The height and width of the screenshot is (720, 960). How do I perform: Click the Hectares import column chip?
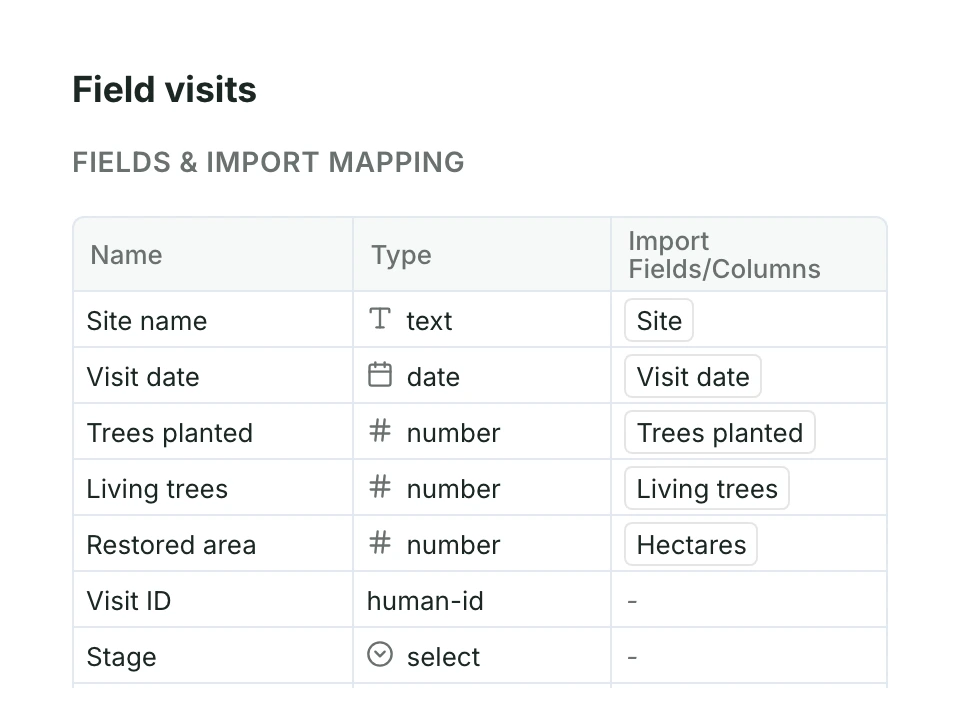pyautogui.click(x=691, y=544)
